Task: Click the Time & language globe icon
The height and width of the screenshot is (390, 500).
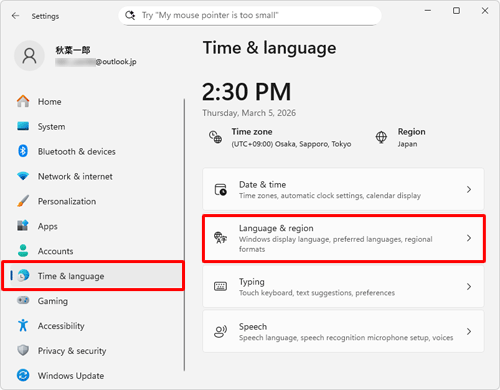Action: point(23,276)
